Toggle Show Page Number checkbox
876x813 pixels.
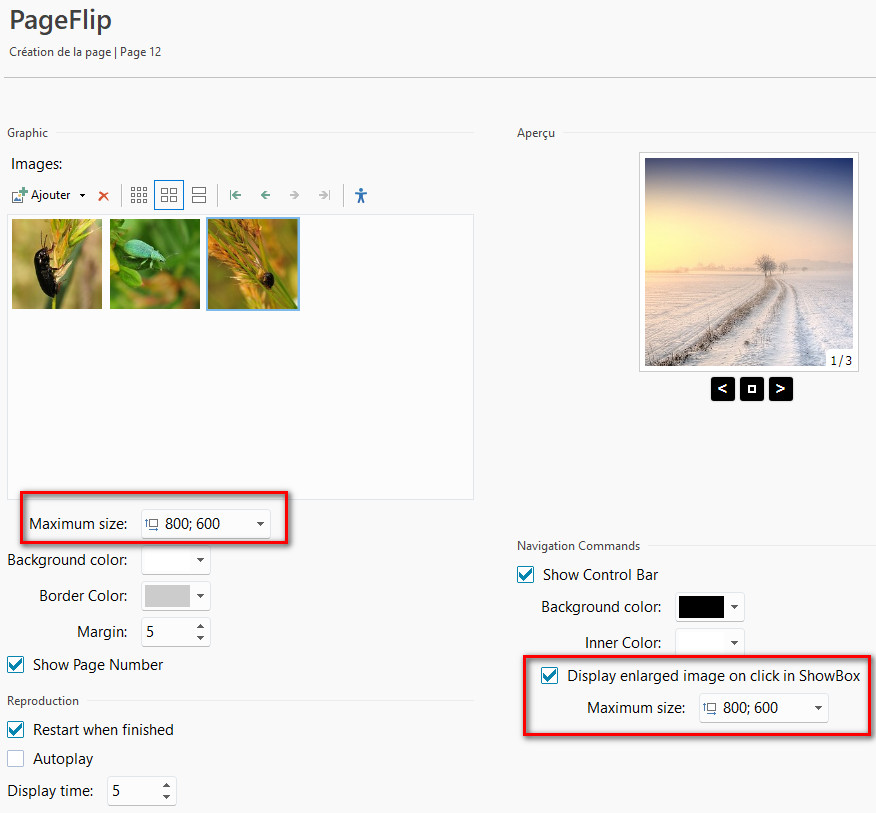tap(16, 664)
